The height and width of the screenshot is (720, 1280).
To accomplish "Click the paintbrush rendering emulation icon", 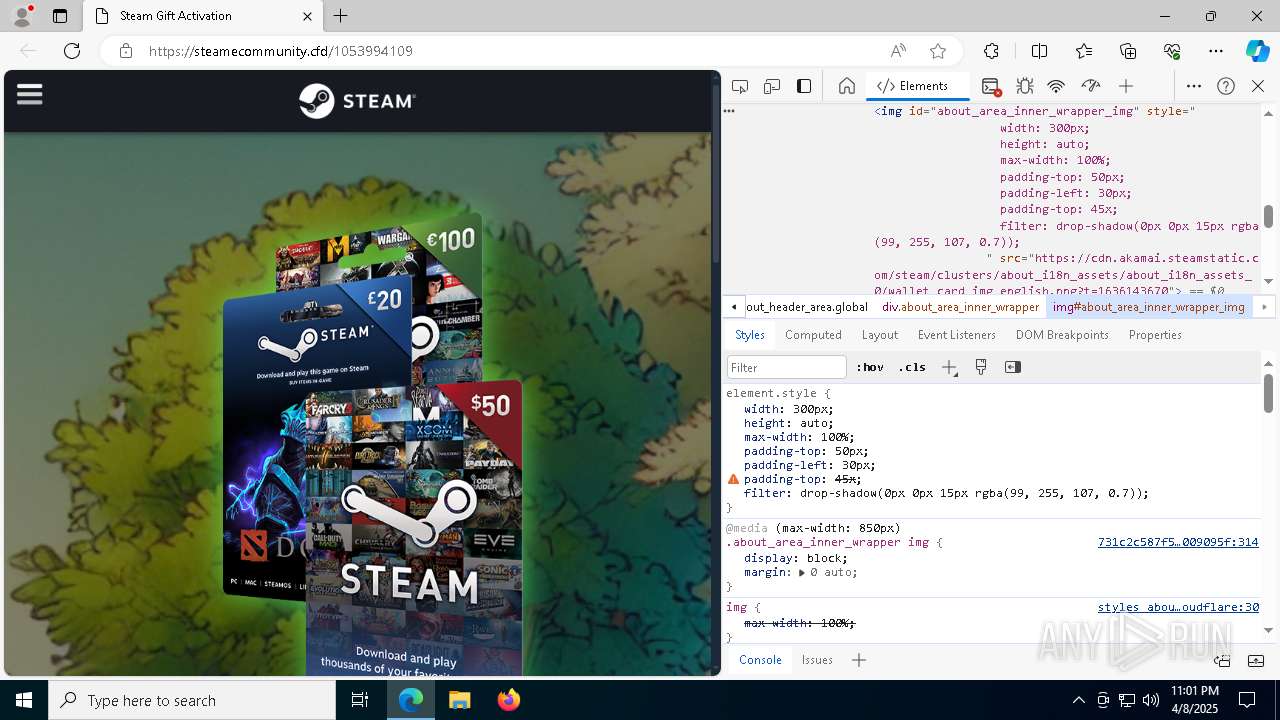I will [x=981, y=367].
